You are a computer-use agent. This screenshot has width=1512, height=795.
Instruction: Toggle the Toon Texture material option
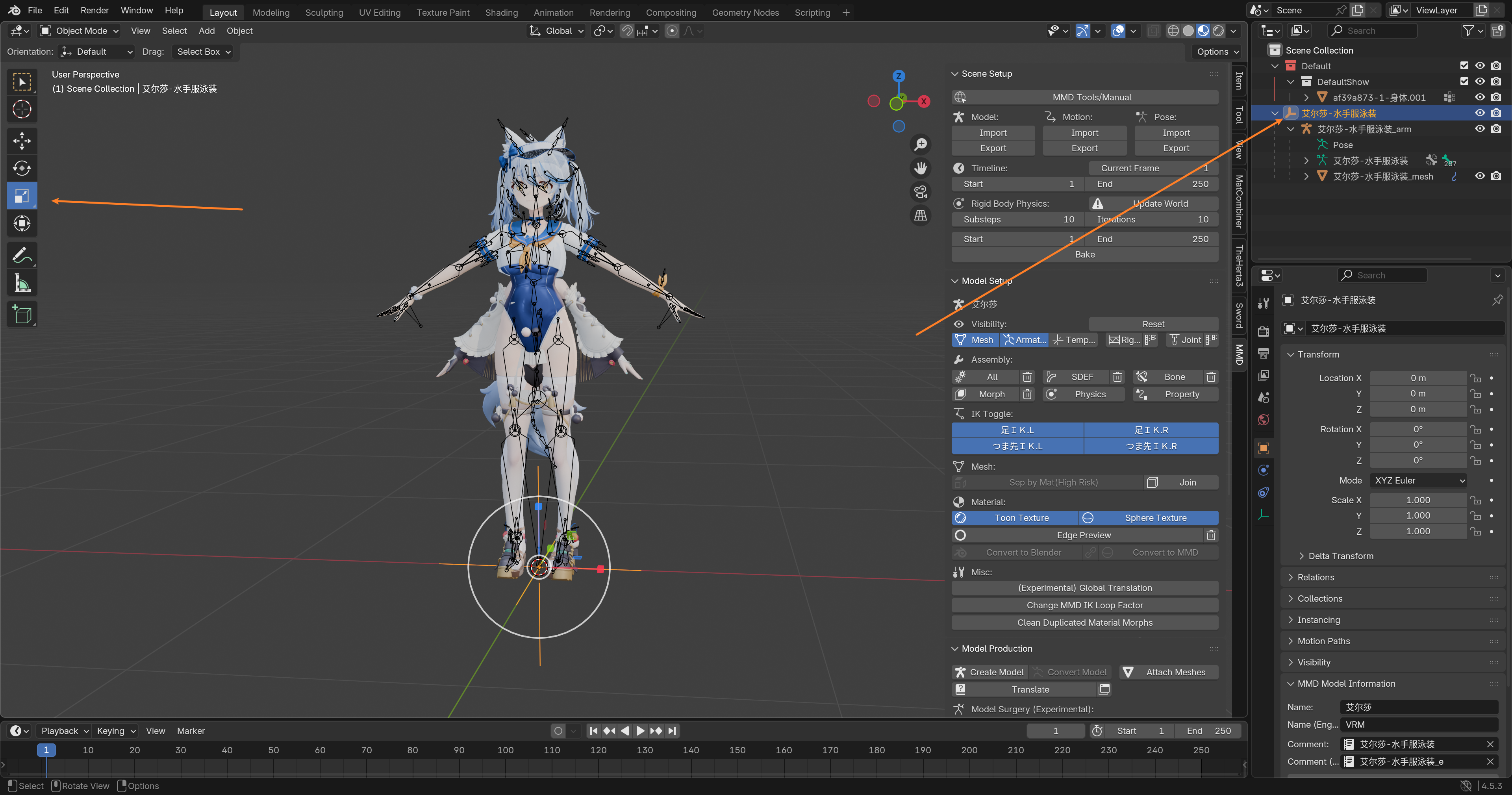point(1014,518)
